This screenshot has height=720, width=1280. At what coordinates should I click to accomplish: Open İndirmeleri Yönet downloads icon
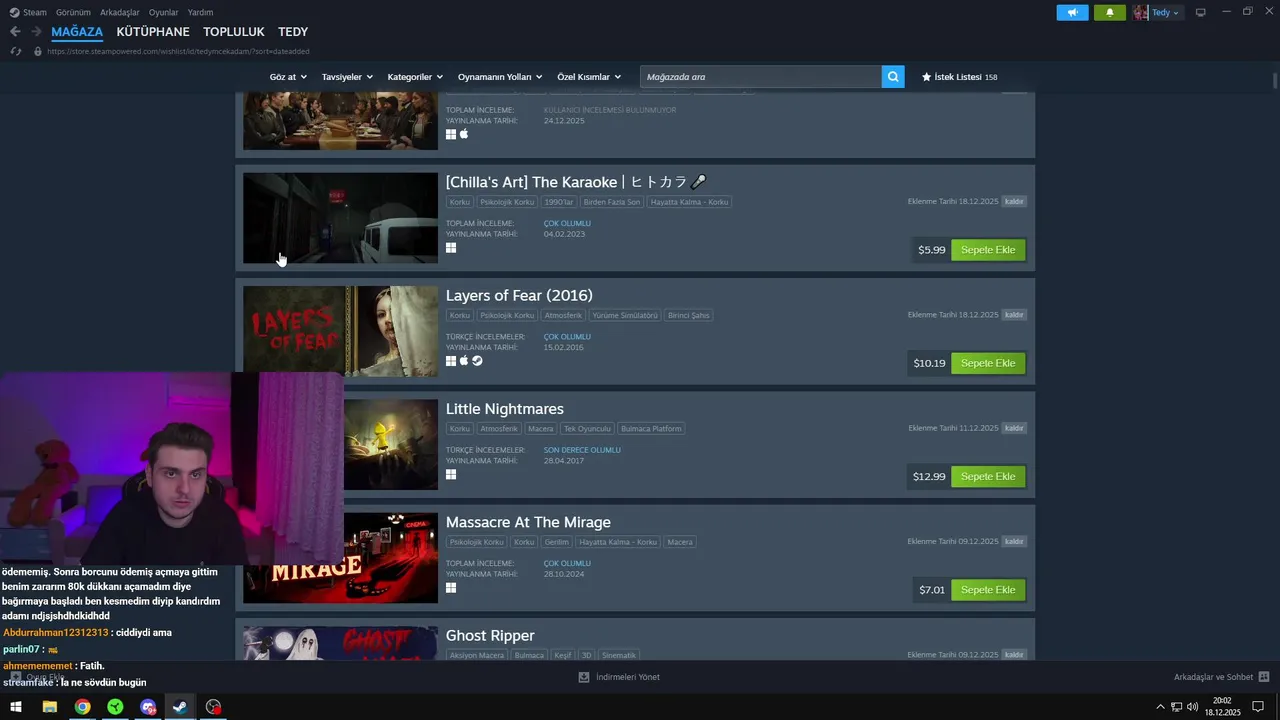click(x=584, y=677)
